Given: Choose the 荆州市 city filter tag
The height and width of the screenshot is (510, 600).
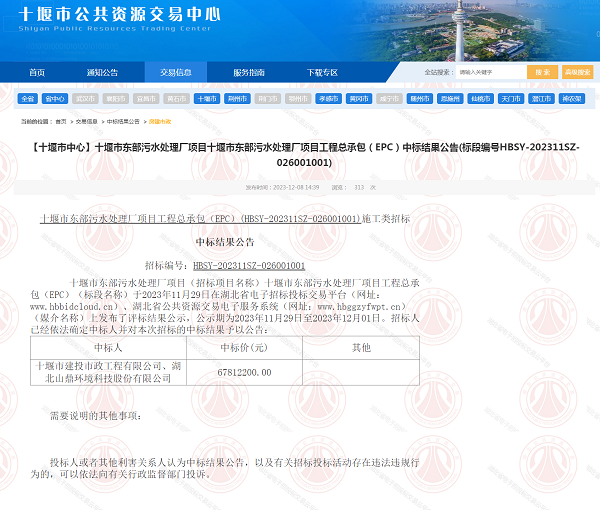Looking at the screenshot, I should (x=237, y=99).
